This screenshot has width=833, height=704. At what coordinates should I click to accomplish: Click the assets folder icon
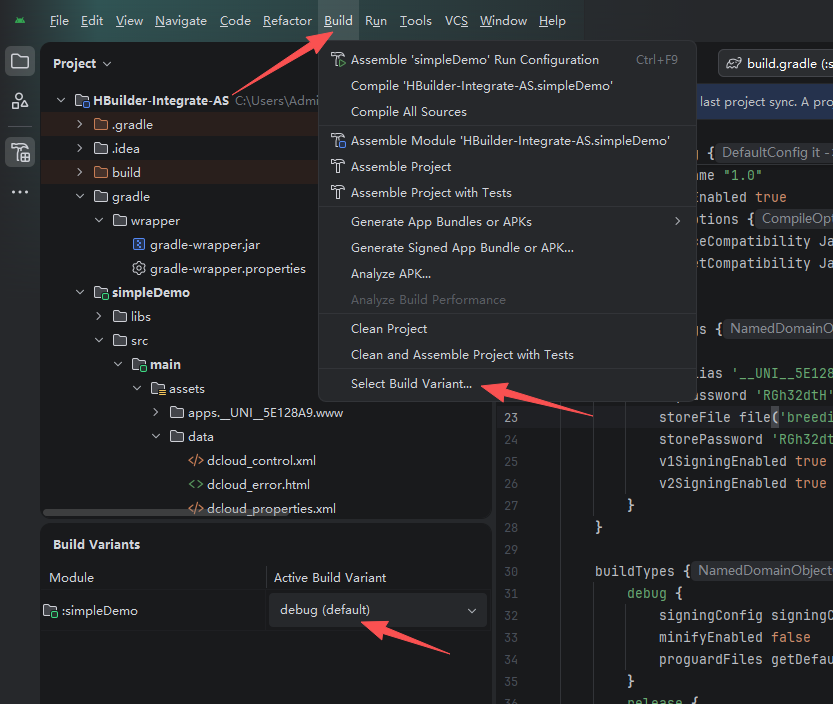coord(158,389)
